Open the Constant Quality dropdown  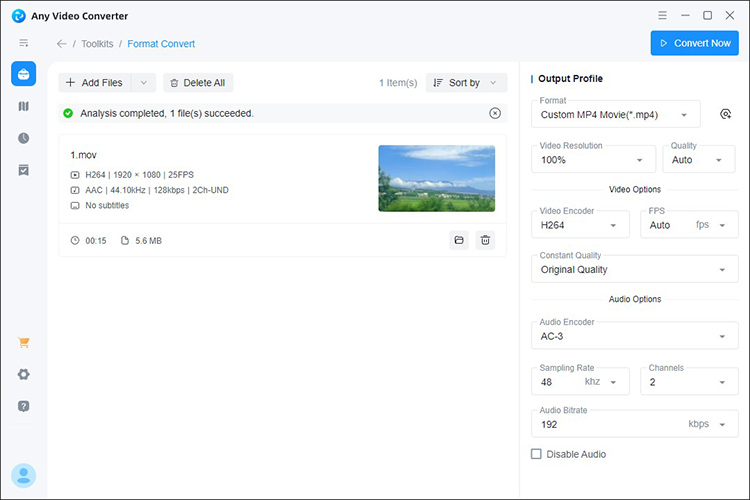point(635,269)
